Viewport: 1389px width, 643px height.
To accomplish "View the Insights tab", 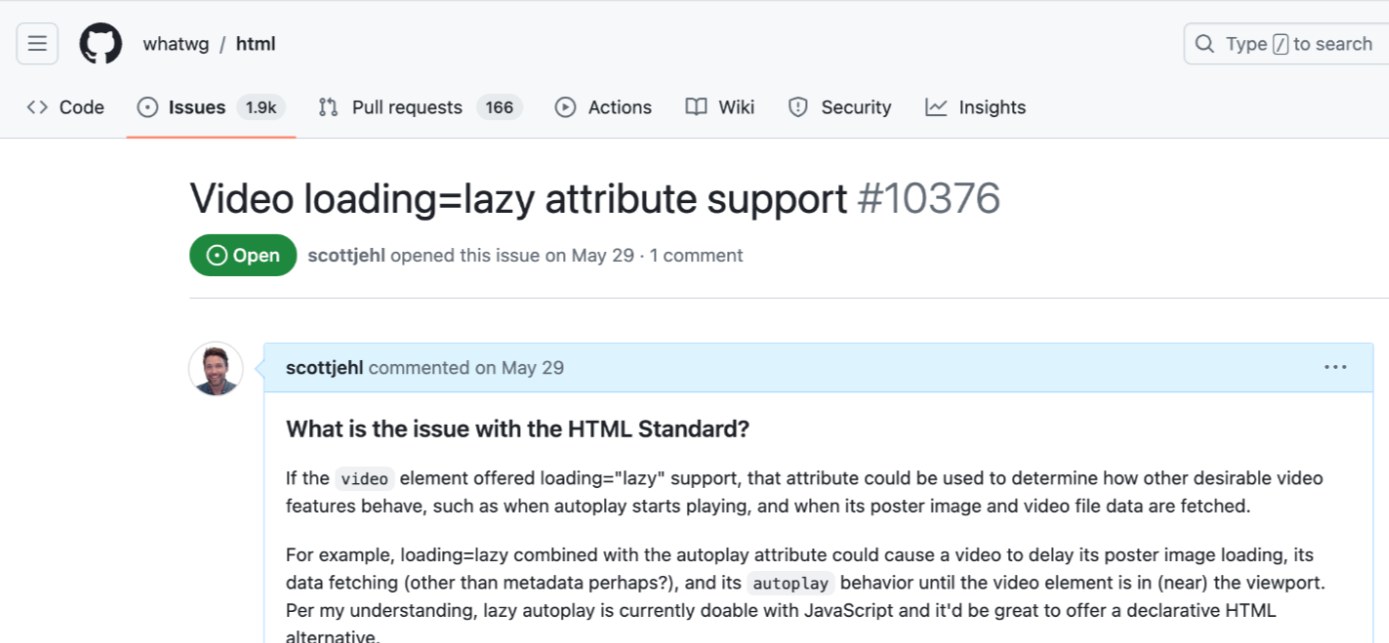I will coord(976,107).
